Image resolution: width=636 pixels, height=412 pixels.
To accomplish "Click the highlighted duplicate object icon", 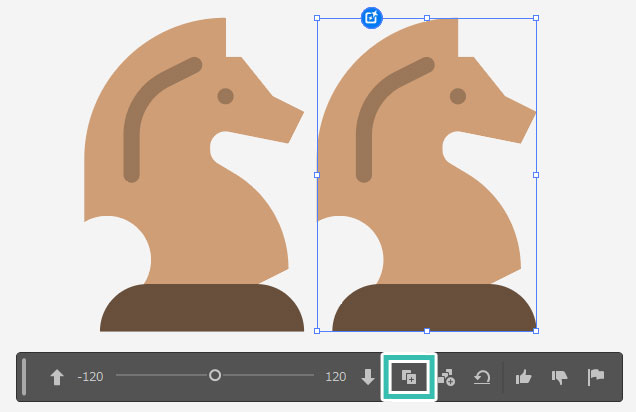I will [409, 377].
